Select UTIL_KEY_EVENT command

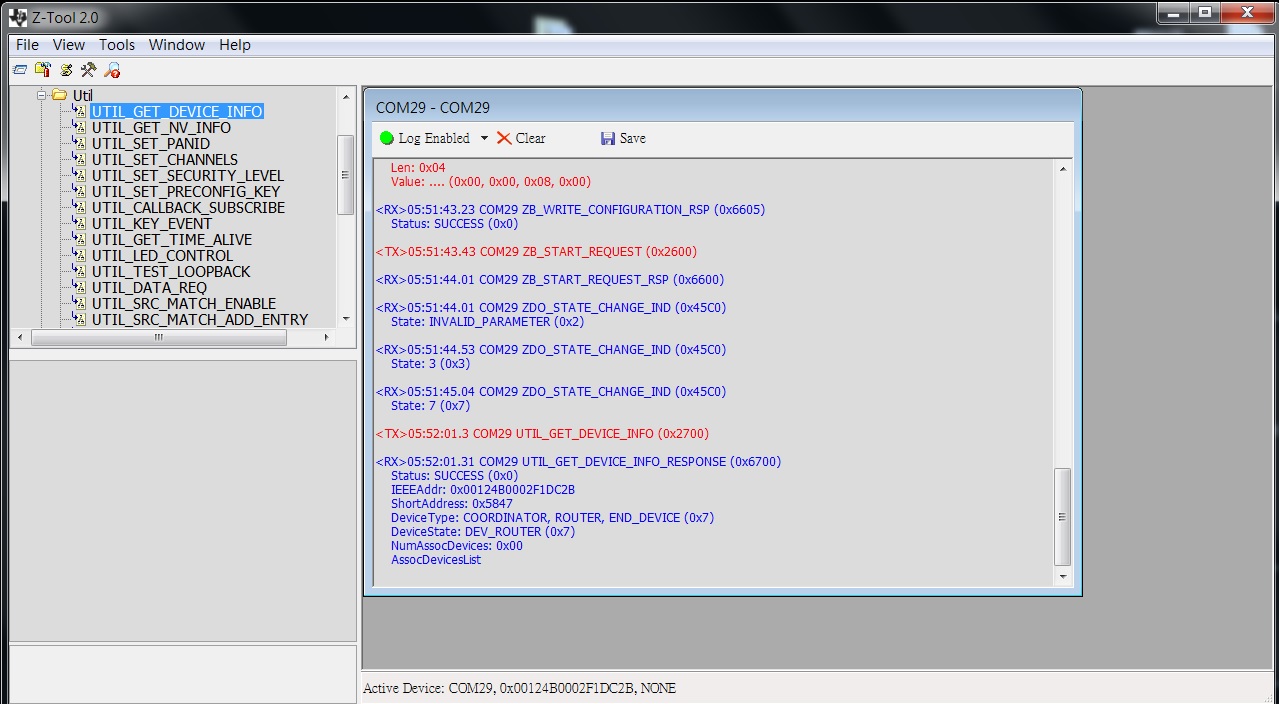(x=152, y=223)
